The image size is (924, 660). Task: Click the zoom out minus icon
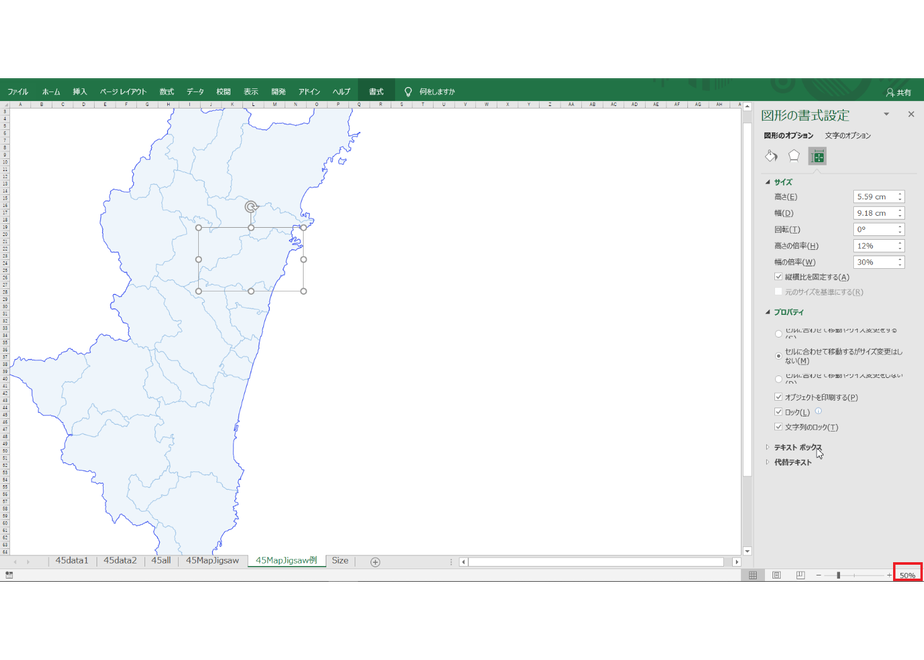819,575
